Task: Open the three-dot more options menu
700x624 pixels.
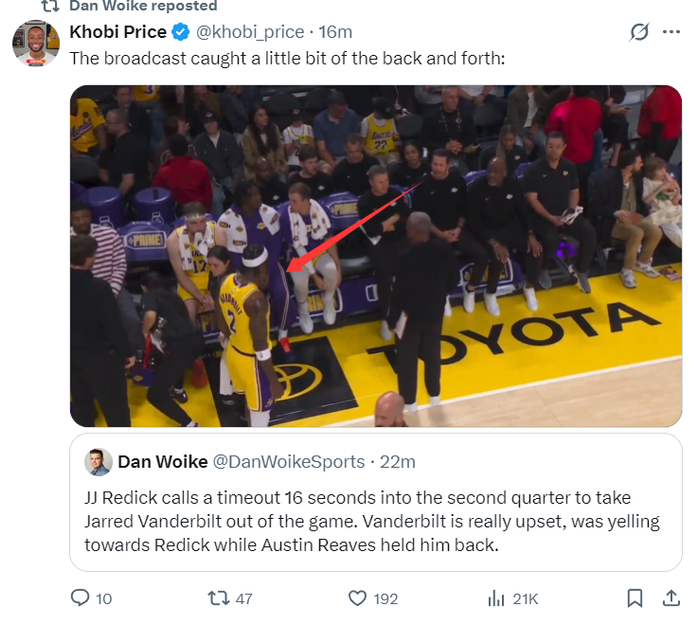Action: pos(671,33)
